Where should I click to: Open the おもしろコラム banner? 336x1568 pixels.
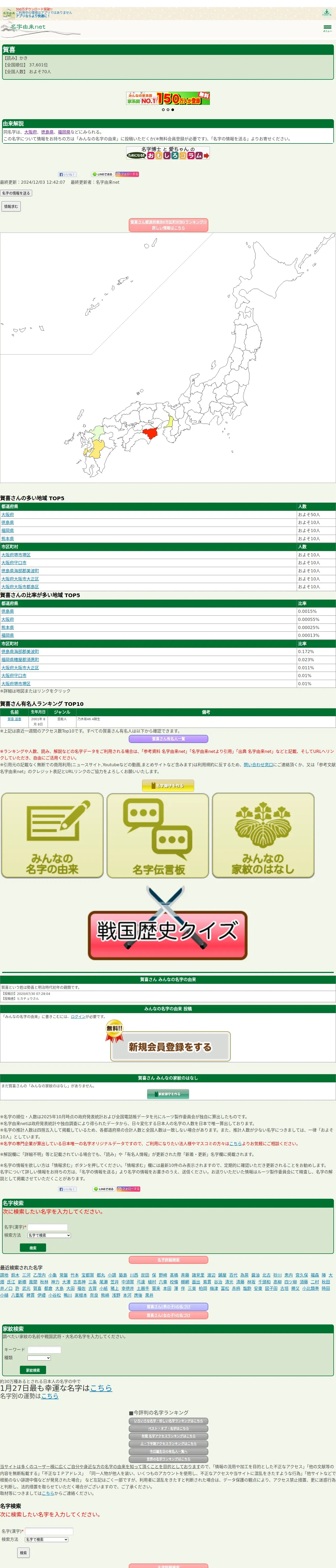coord(168,153)
